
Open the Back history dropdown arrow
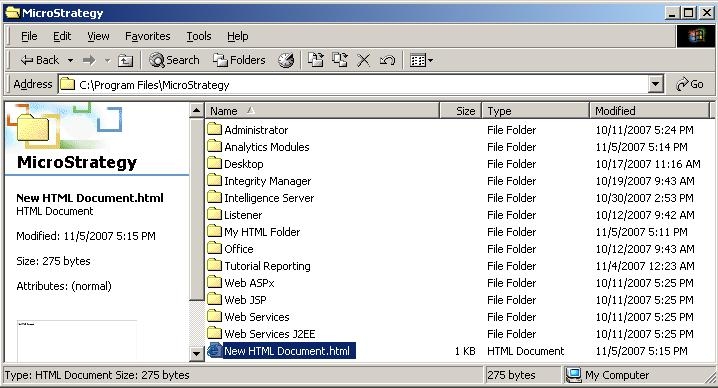click(70, 60)
